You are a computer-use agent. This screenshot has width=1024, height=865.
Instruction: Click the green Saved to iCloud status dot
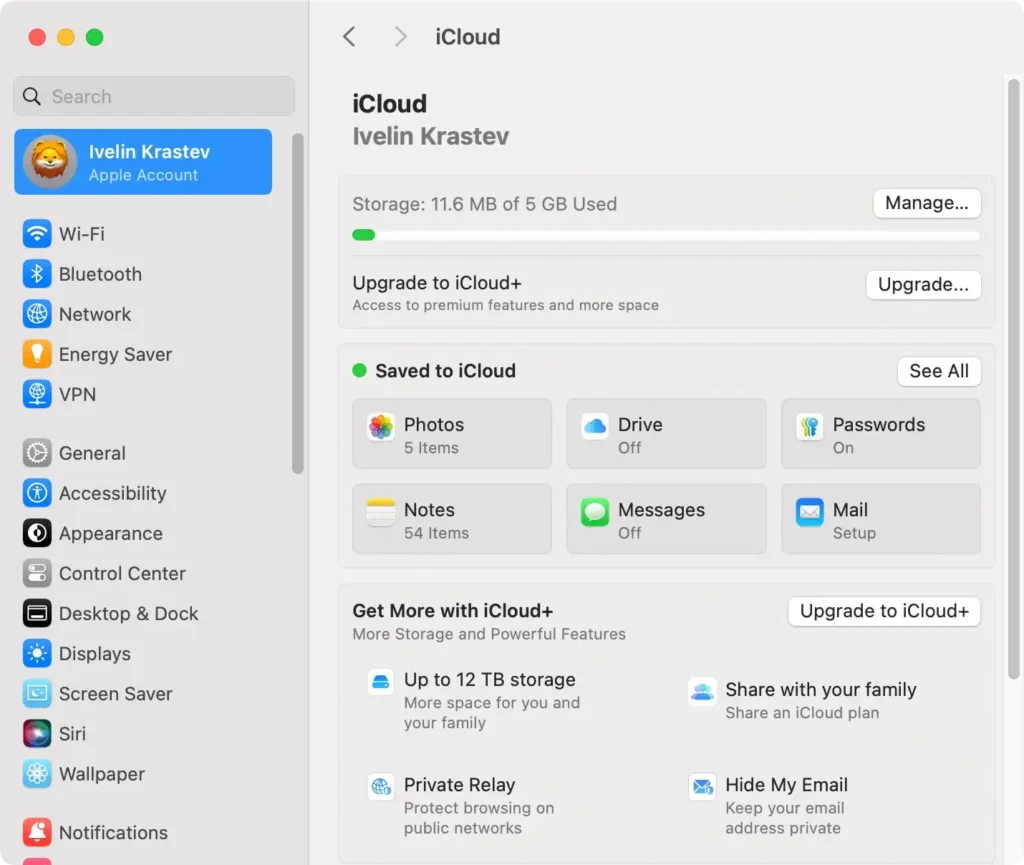click(359, 371)
